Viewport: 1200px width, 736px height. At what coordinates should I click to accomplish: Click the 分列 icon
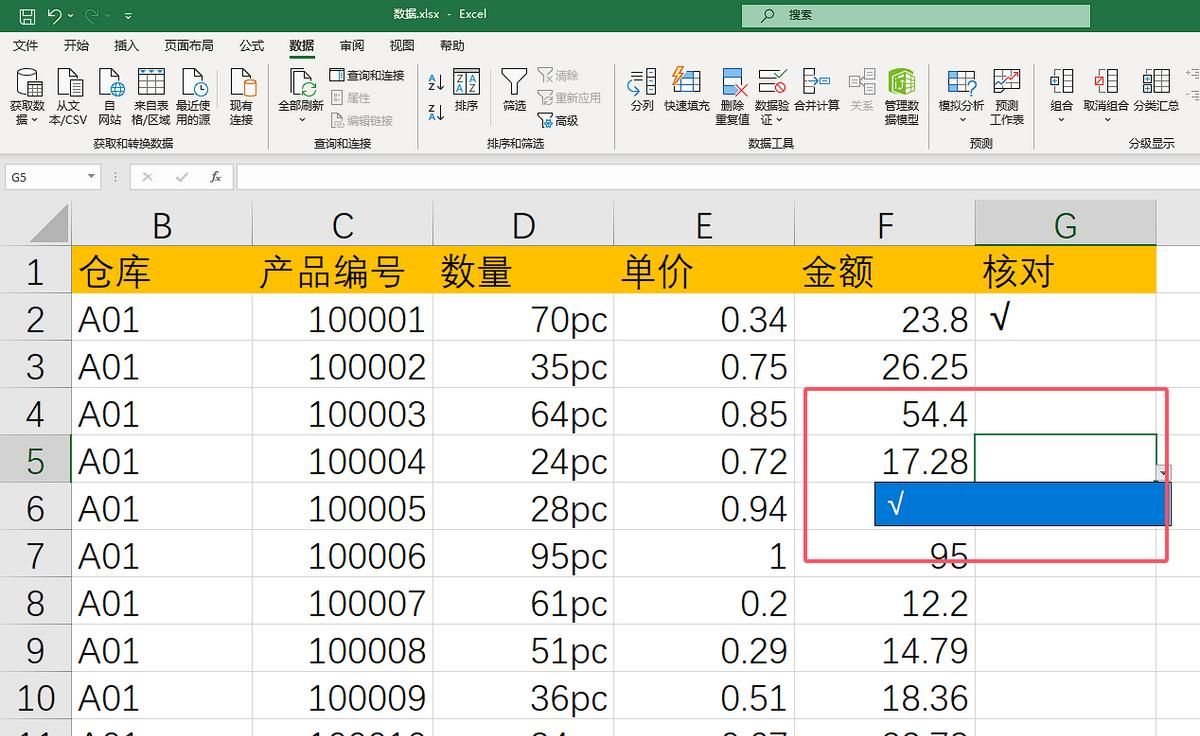click(642, 90)
